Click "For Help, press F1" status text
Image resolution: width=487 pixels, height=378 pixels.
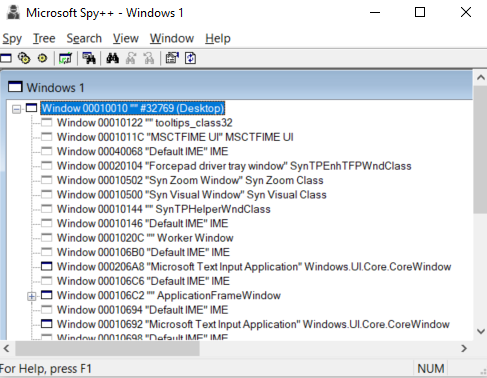click(46, 369)
